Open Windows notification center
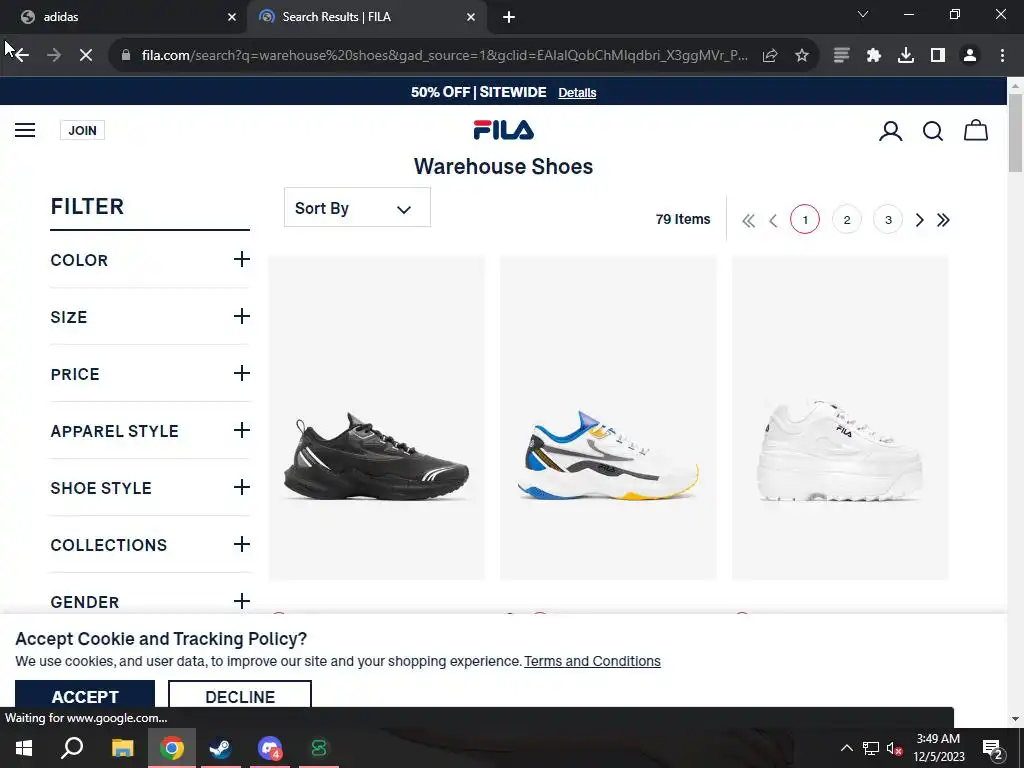Viewport: 1024px width, 768px height. click(x=993, y=748)
